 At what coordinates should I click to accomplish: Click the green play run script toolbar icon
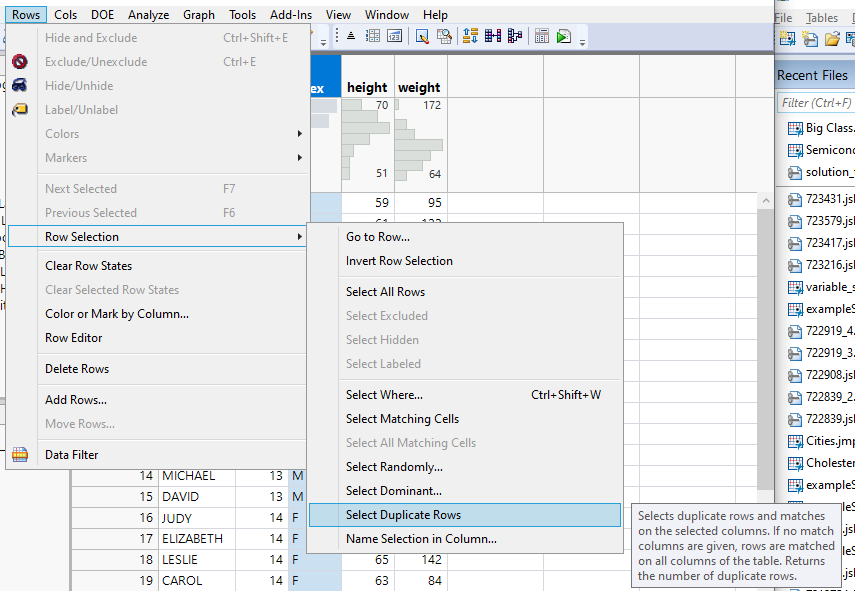[564, 36]
